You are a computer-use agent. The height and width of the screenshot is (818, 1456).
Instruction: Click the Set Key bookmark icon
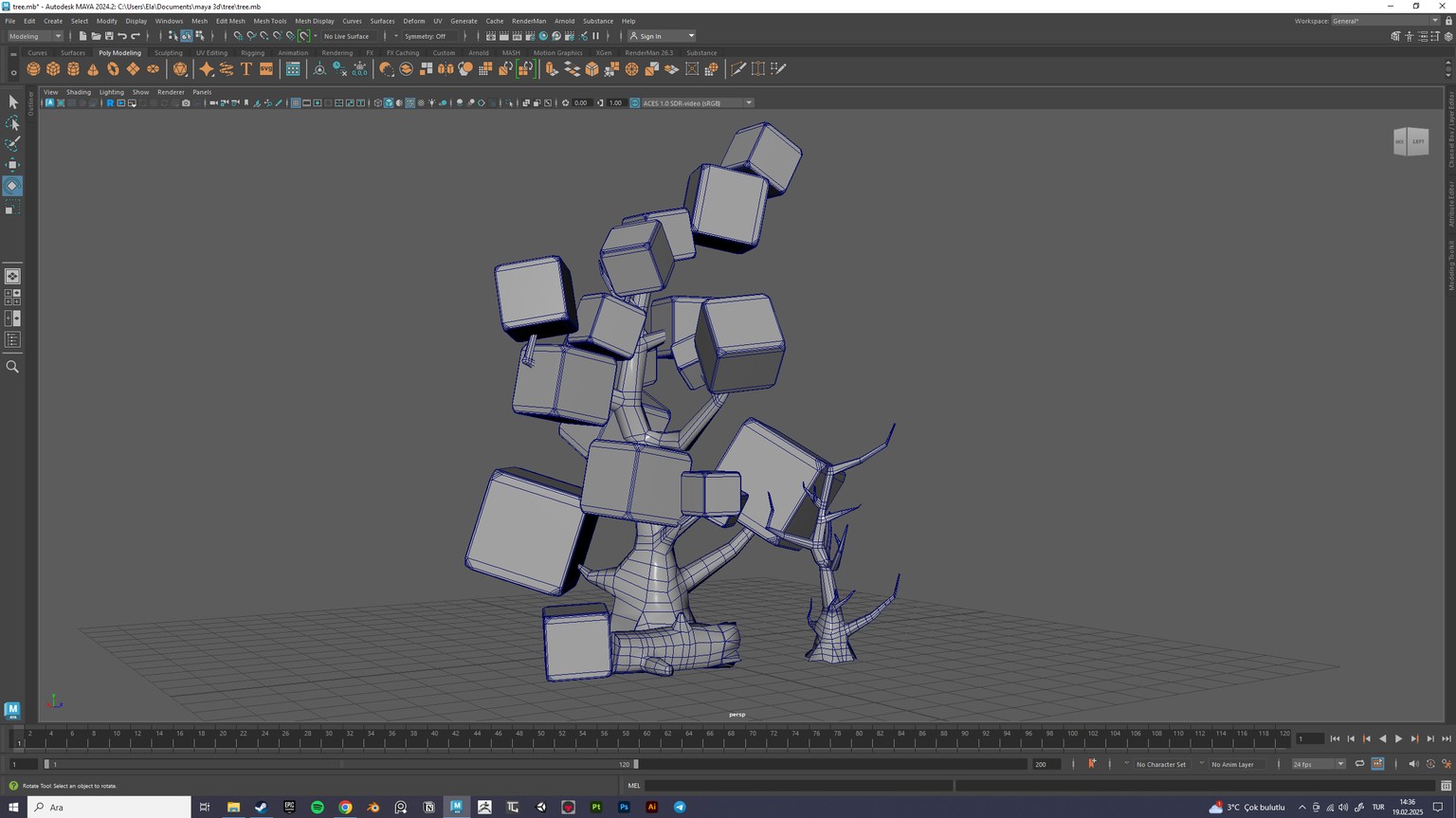[1092, 764]
